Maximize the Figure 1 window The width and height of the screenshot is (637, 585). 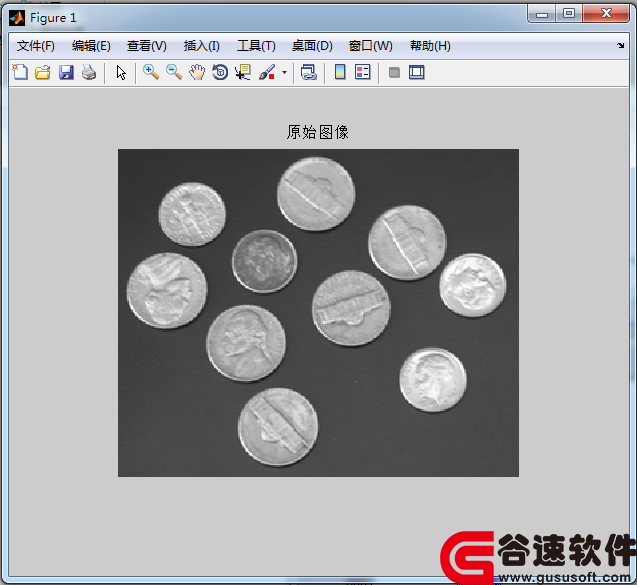click(569, 14)
